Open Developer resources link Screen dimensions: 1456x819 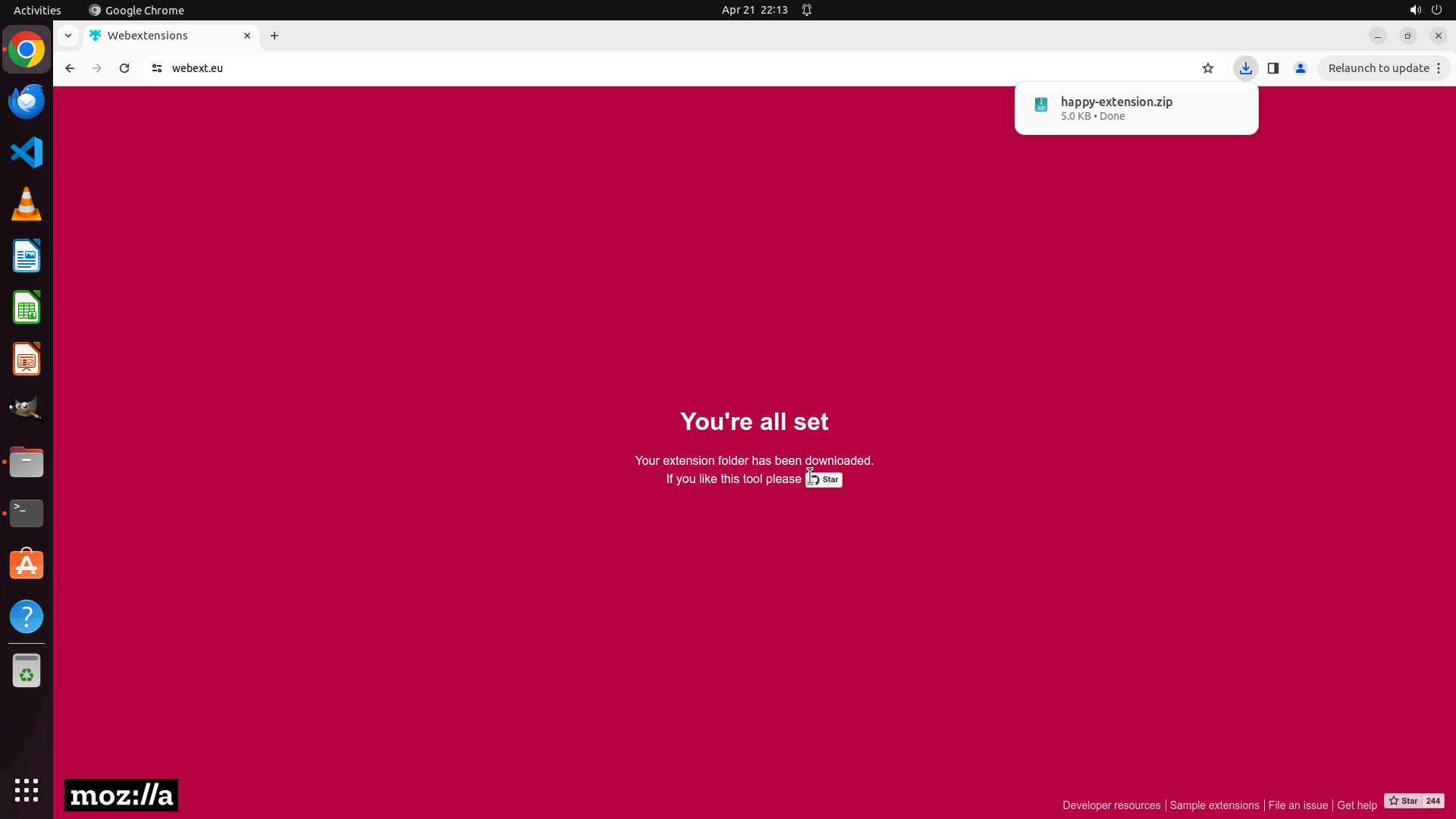1111,805
